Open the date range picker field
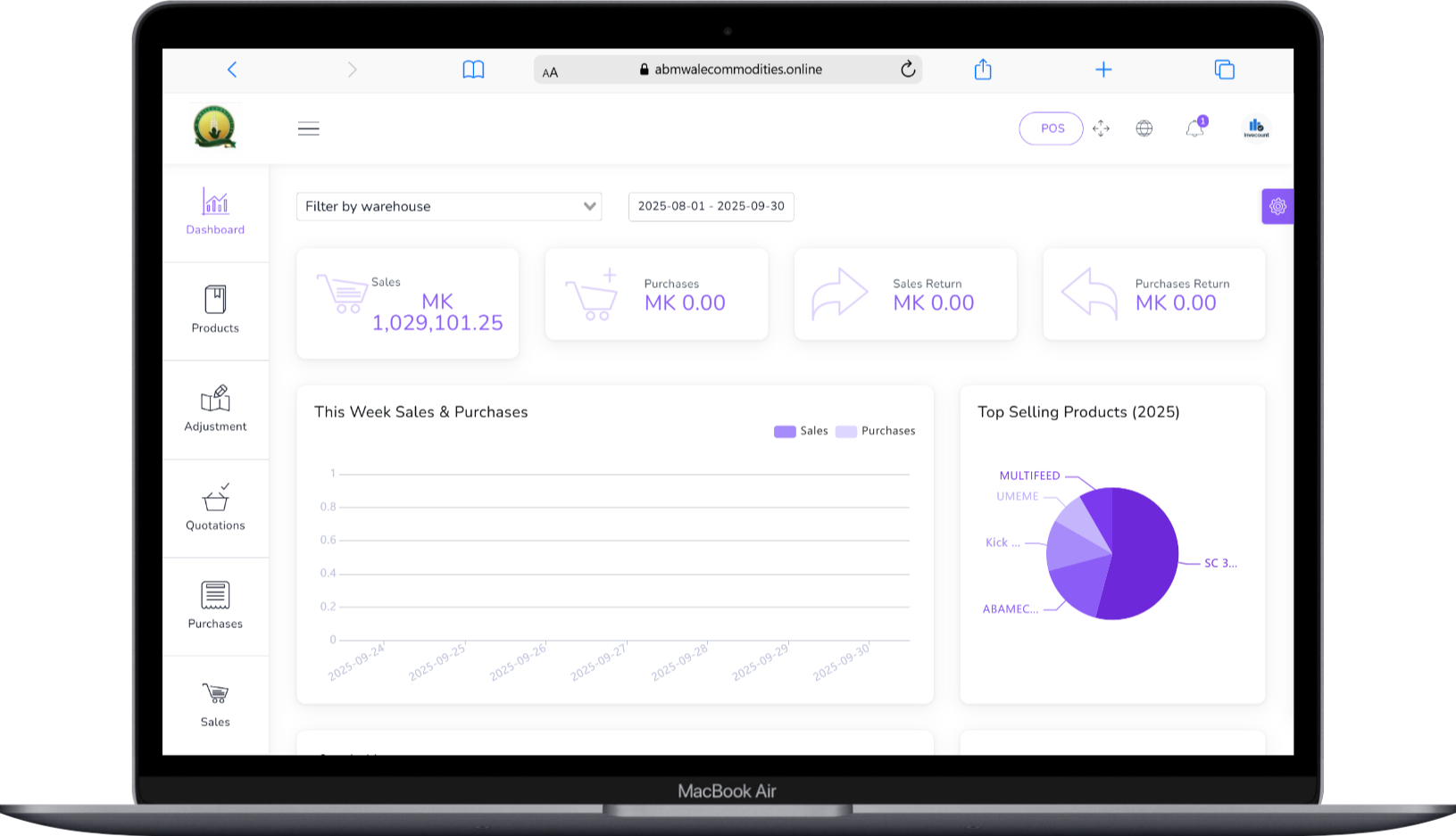 pyautogui.click(x=711, y=206)
